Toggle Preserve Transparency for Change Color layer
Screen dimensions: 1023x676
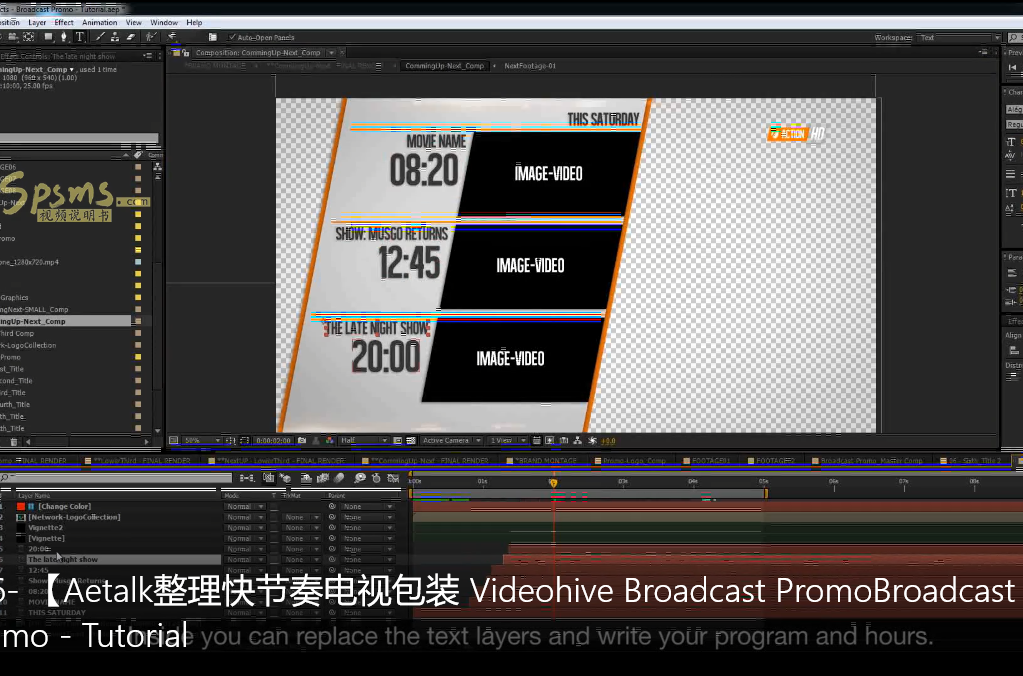coord(273,506)
